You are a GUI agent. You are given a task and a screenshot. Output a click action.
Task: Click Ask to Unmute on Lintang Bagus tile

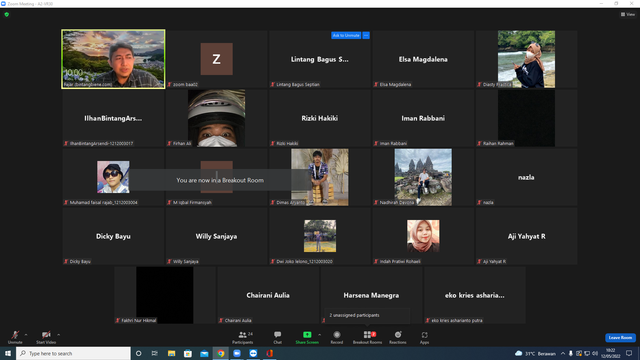pyautogui.click(x=346, y=36)
